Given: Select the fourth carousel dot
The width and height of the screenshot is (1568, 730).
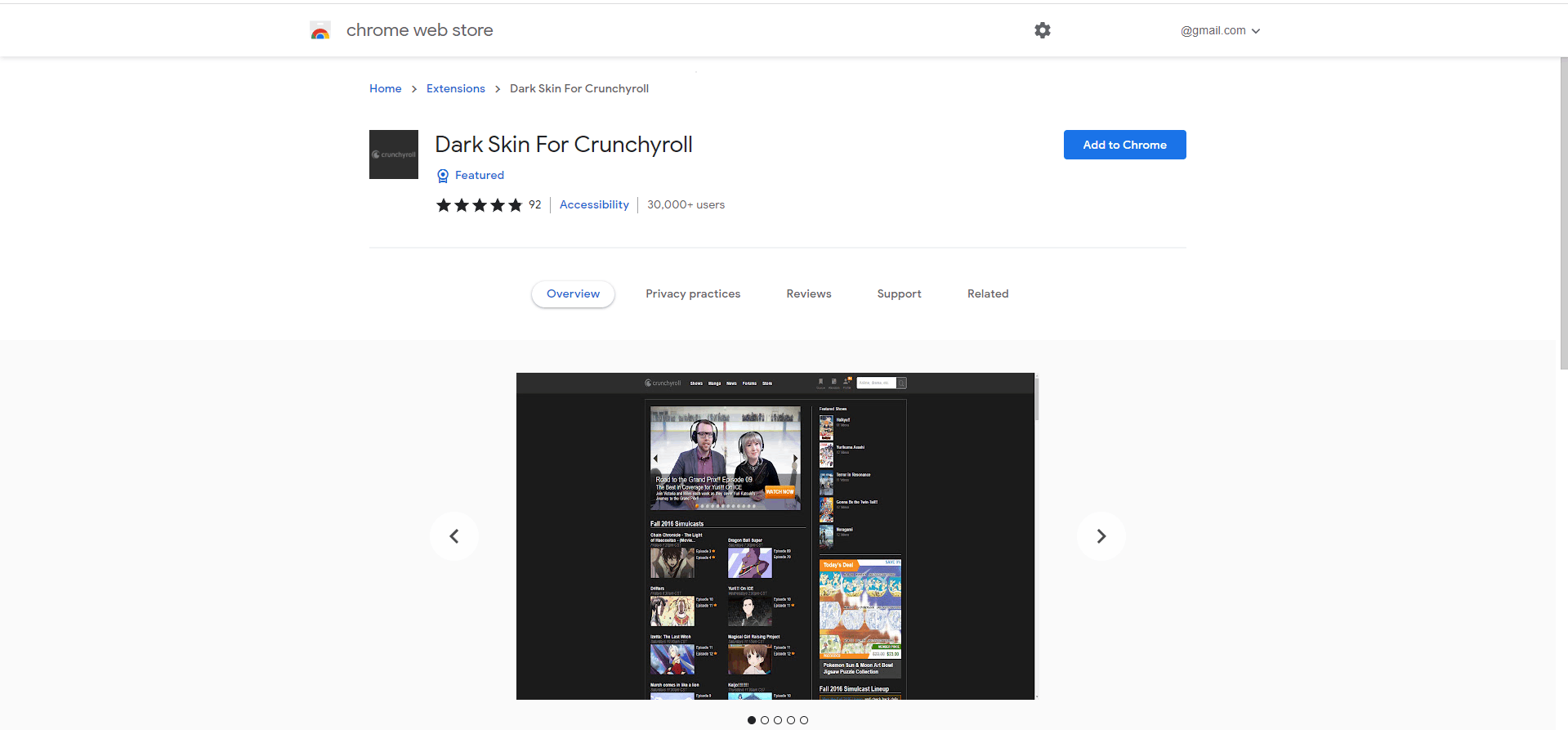Looking at the screenshot, I should 791,720.
